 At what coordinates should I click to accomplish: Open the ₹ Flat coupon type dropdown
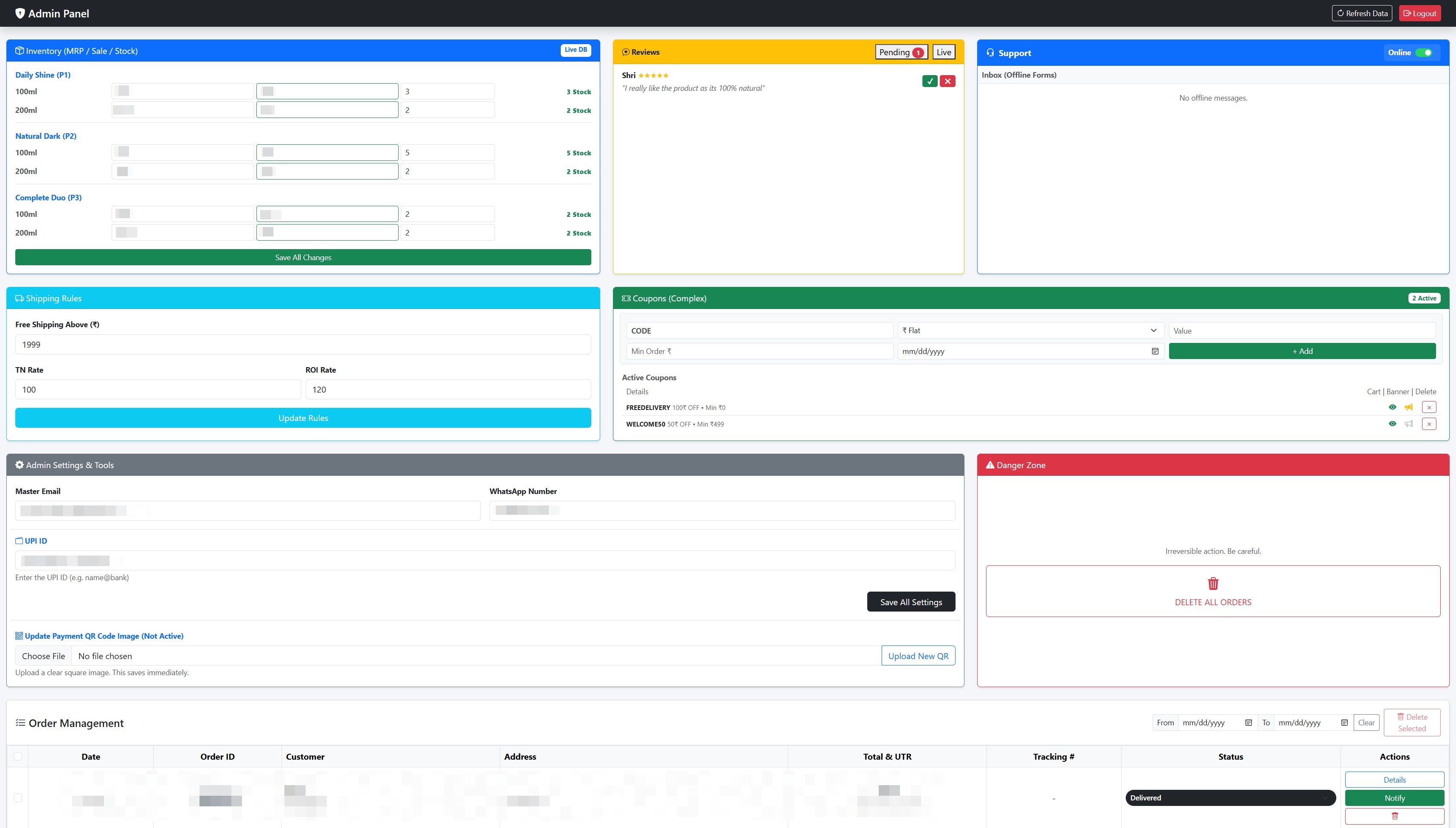click(x=1029, y=330)
